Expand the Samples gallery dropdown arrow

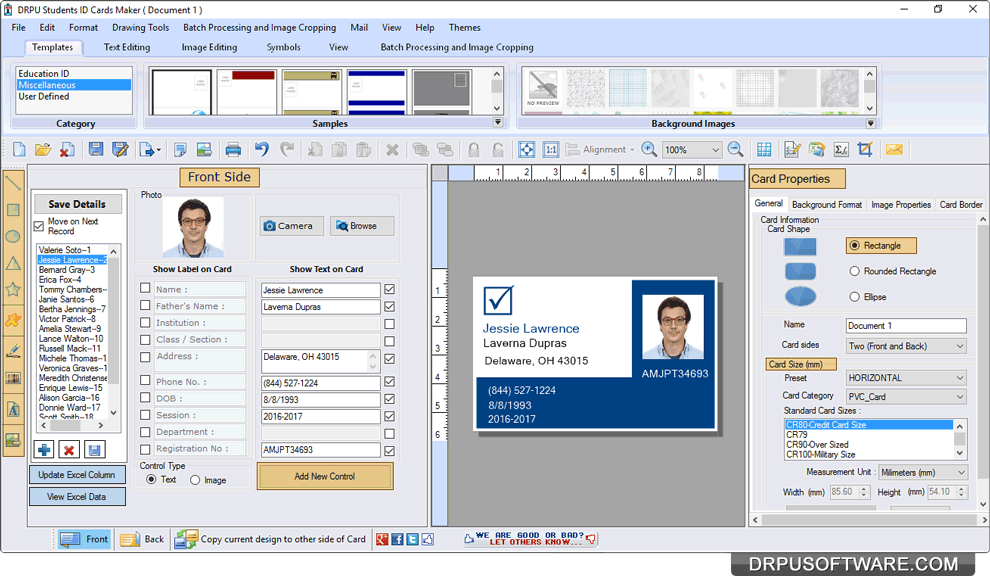498,123
